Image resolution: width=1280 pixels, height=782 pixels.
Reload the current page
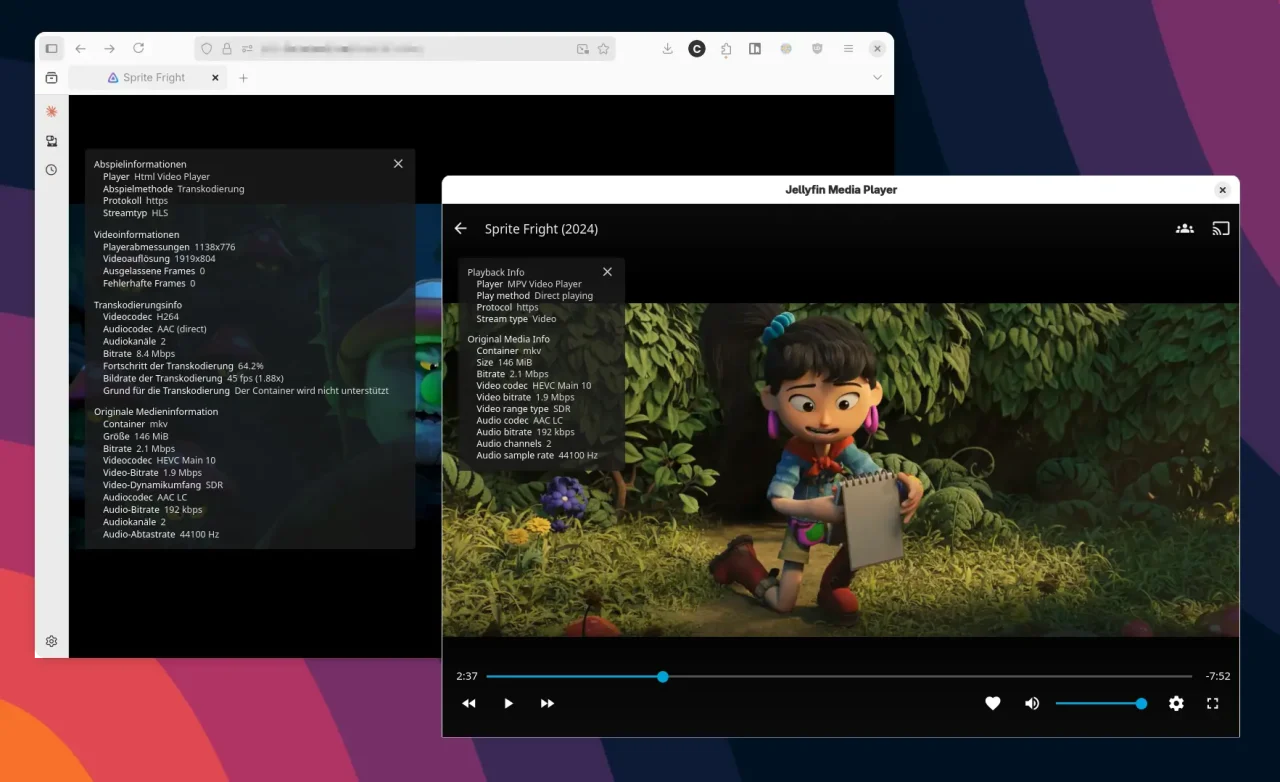coord(139,48)
